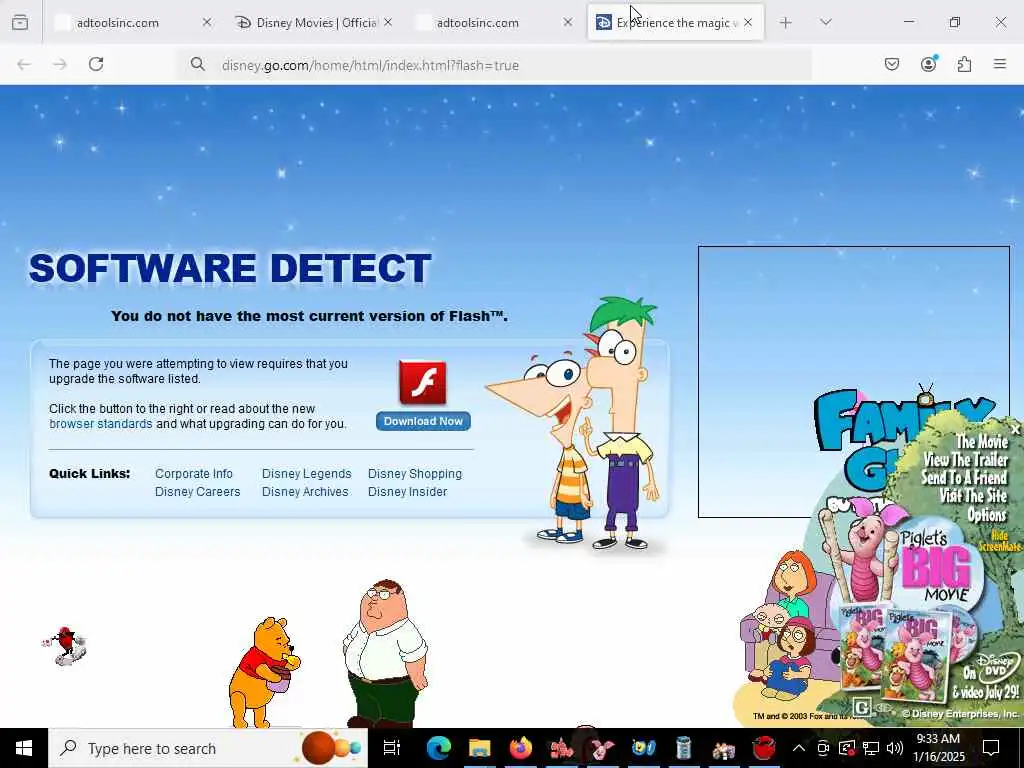Viewport: 1024px width, 768px height.
Task: Open the Firefox application menu
Action: tap(1000, 64)
